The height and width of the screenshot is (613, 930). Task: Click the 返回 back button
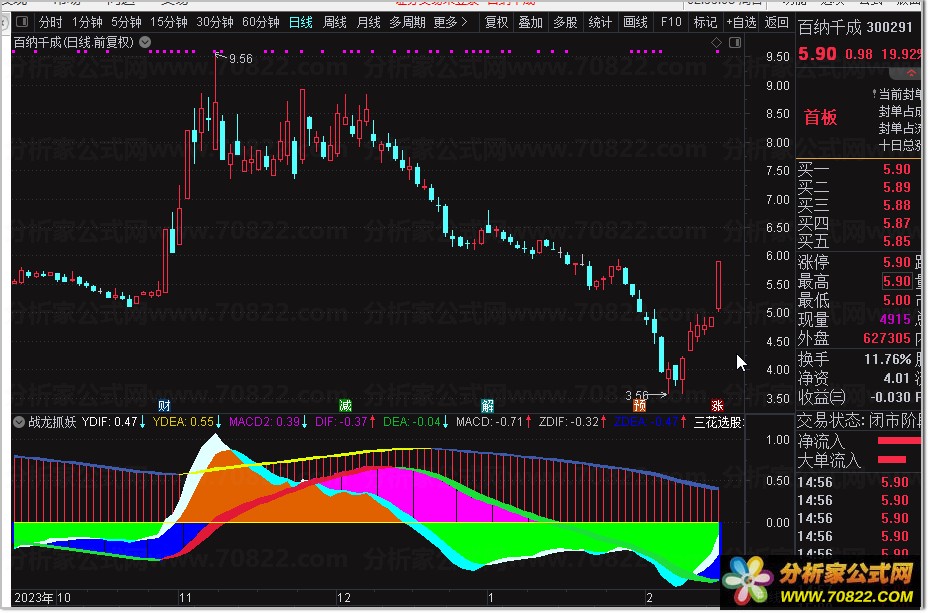point(776,23)
